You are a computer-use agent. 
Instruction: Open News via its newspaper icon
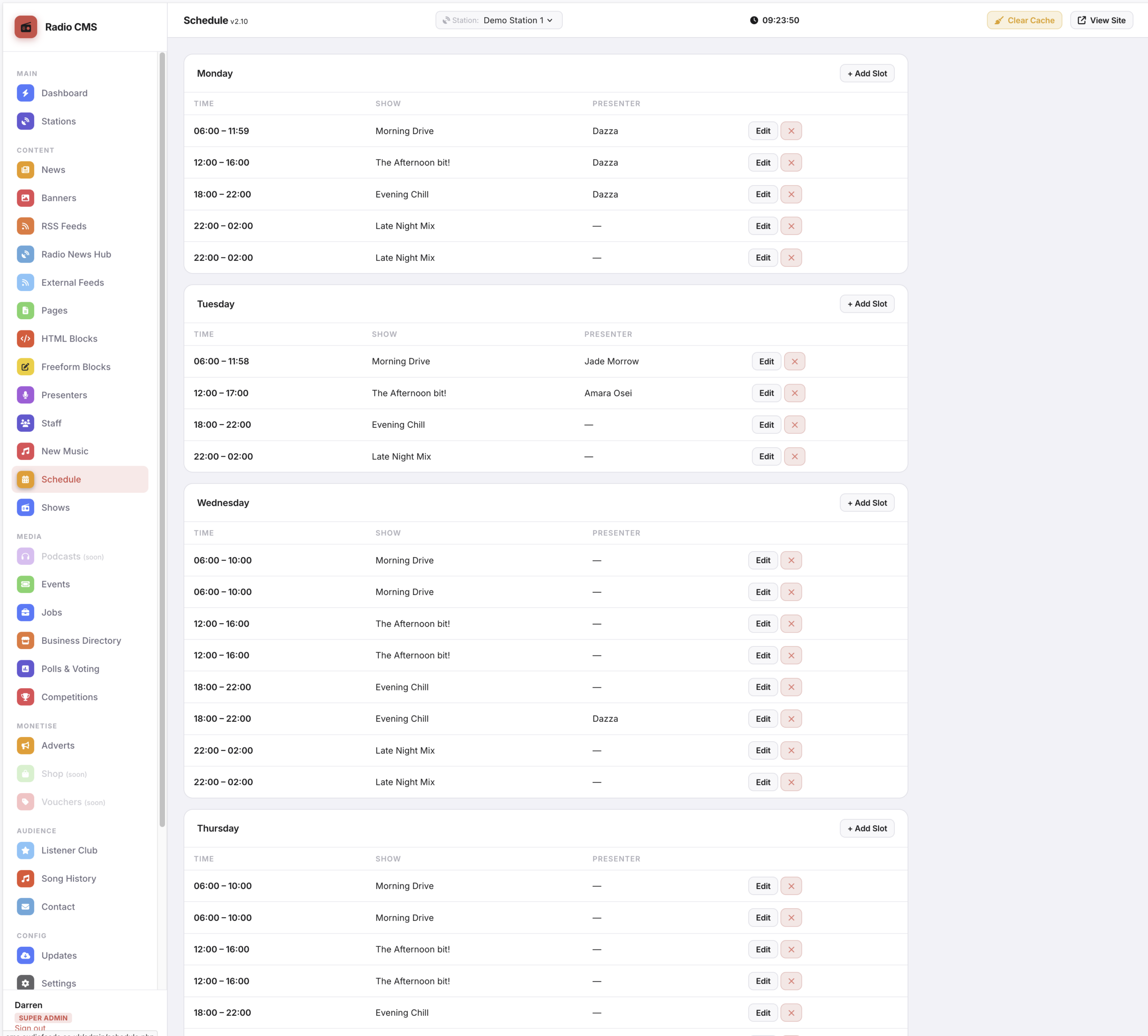point(26,169)
